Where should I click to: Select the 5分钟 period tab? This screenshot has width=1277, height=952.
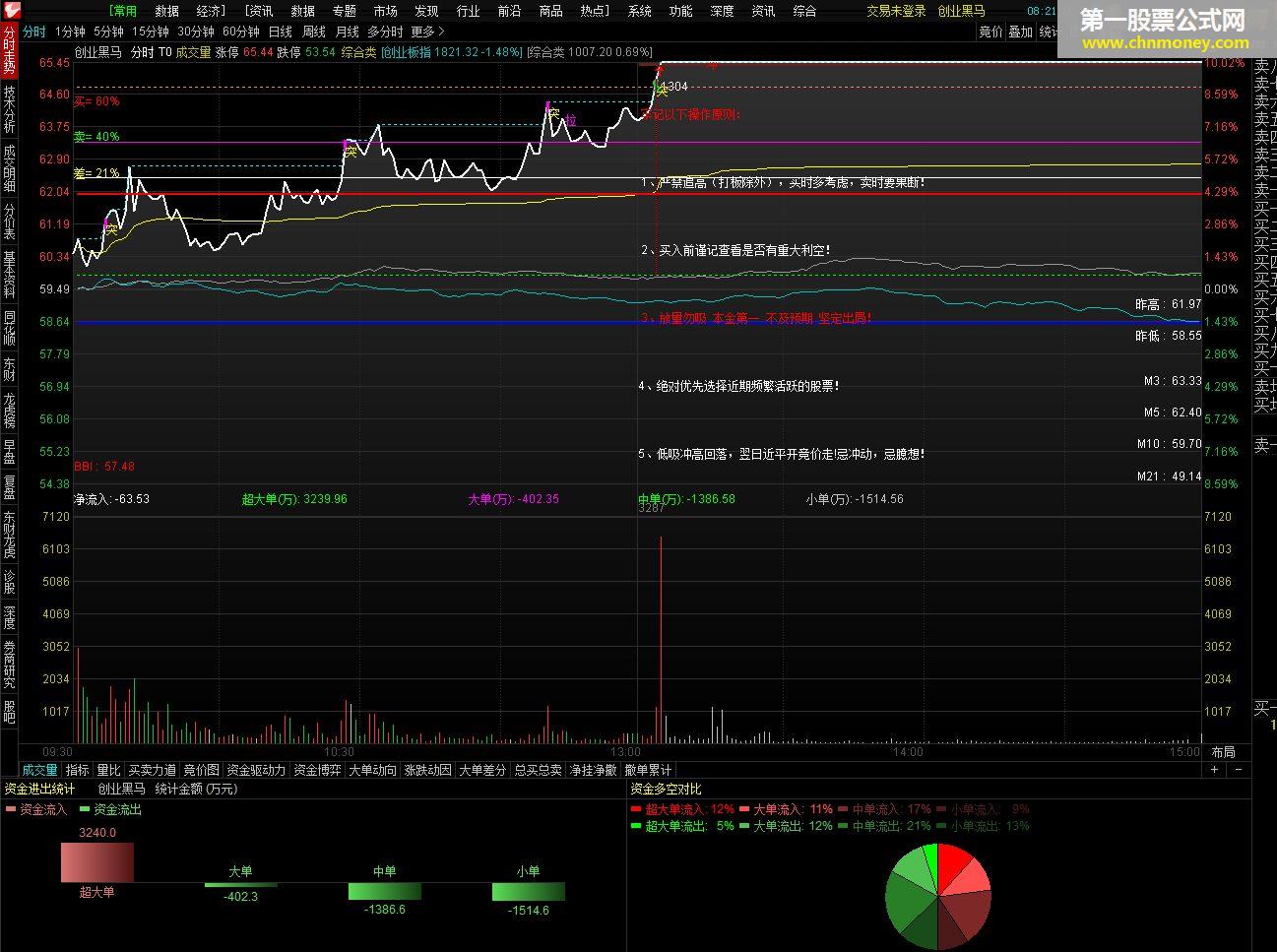click(x=108, y=32)
